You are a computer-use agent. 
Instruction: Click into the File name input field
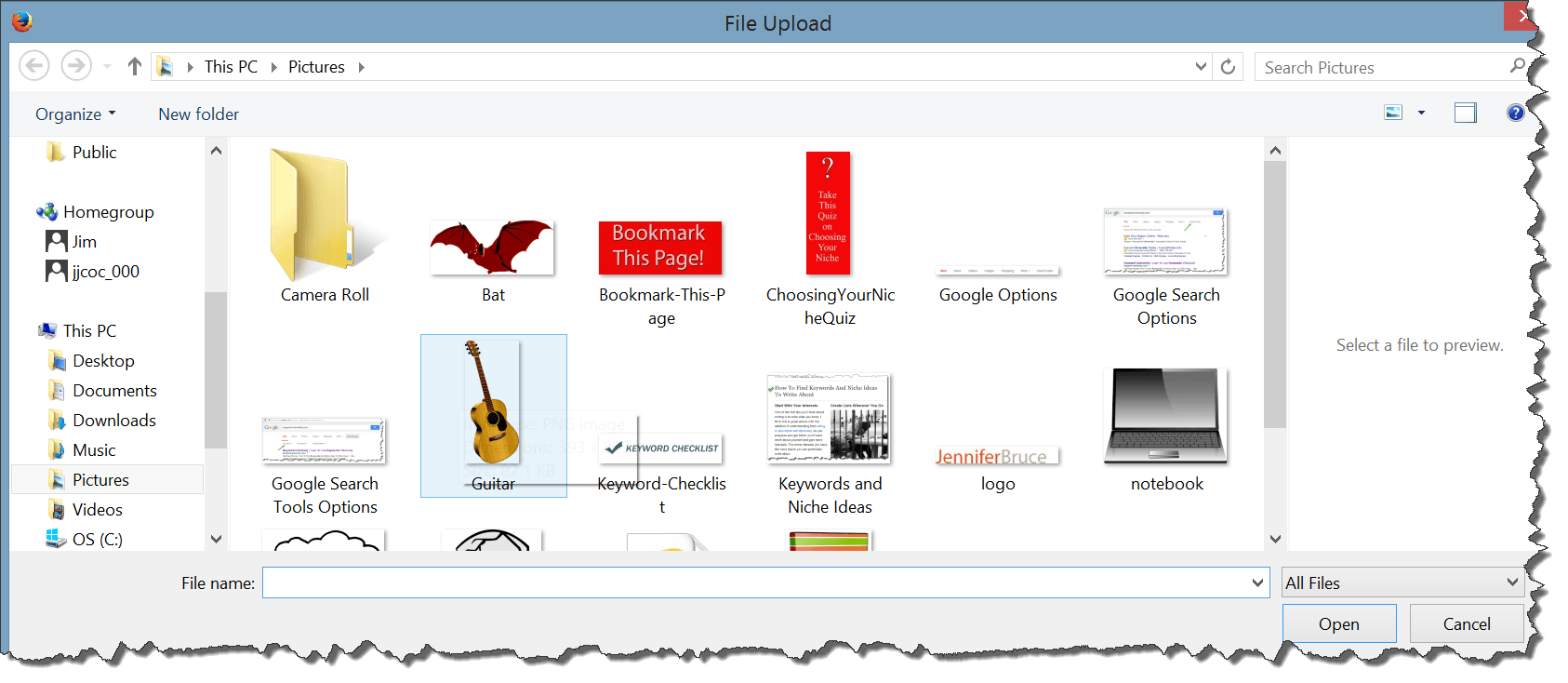755,583
